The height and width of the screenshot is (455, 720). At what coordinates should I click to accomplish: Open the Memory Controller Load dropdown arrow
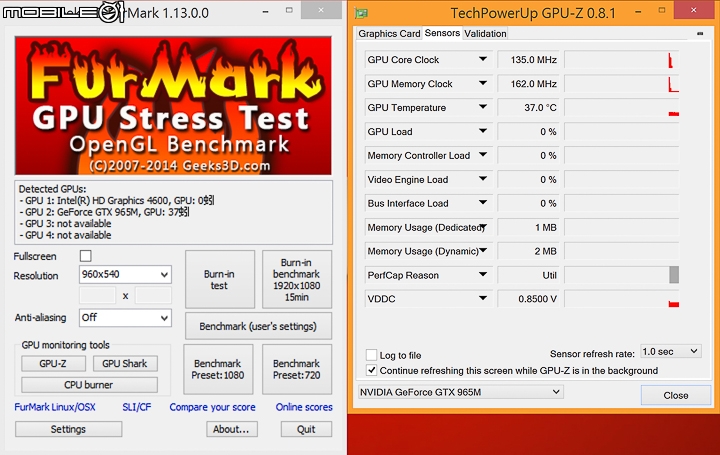click(x=483, y=155)
